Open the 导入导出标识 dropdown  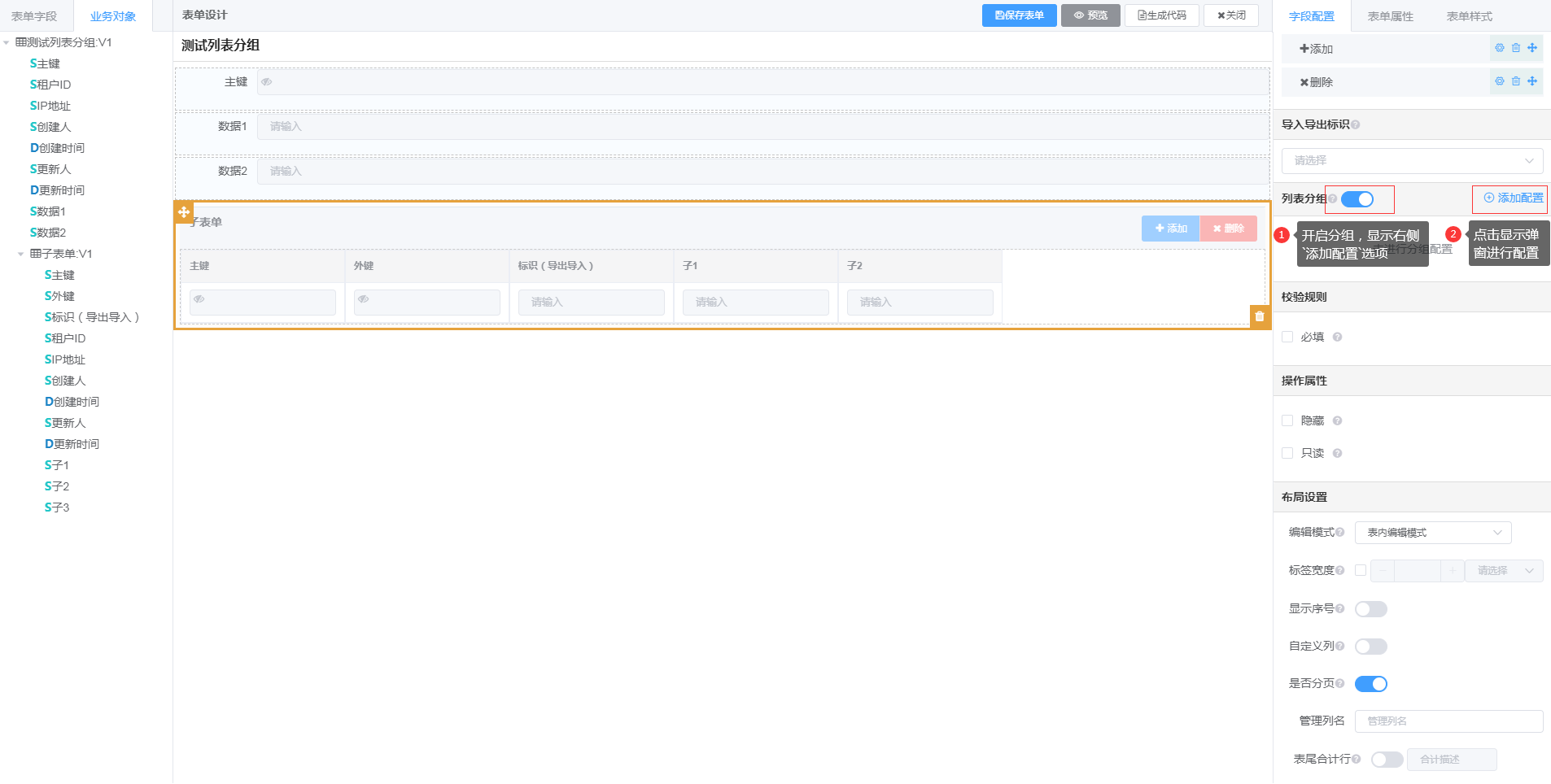1412,161
